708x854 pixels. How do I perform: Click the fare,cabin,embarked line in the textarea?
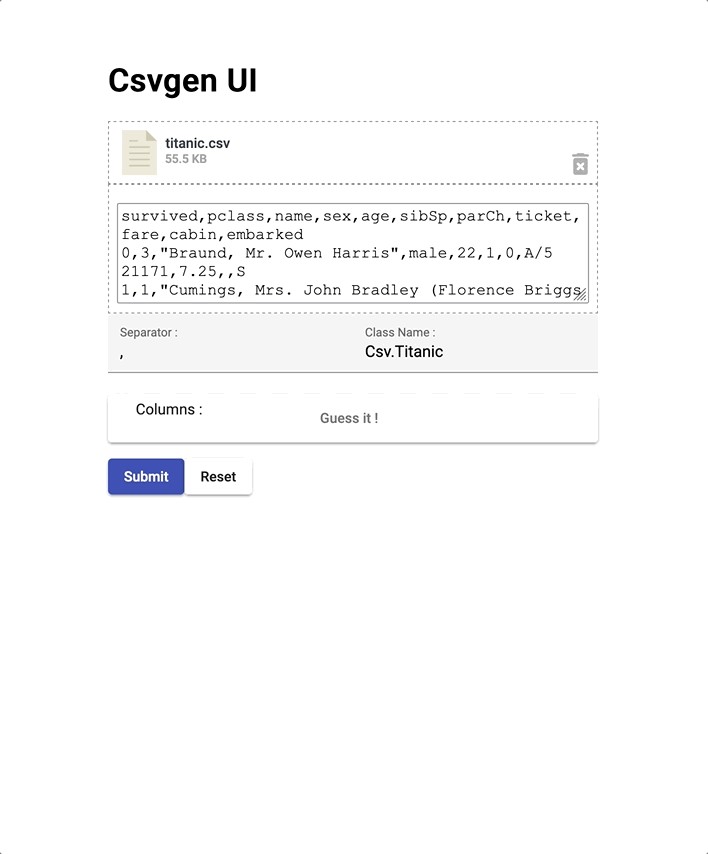(212, 235)
